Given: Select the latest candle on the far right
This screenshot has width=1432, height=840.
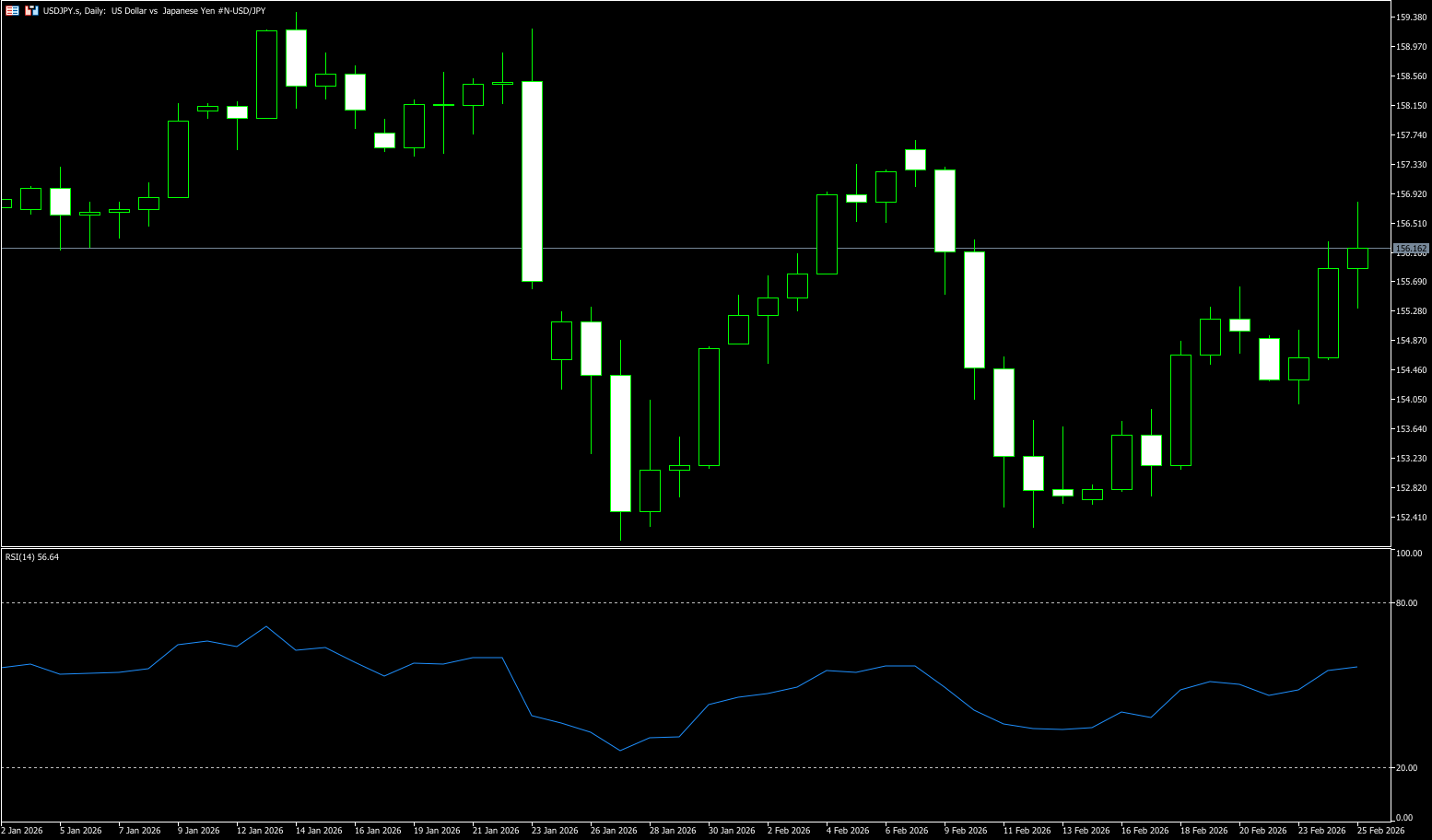Looking at the screenshot, I should (1357, 258).
